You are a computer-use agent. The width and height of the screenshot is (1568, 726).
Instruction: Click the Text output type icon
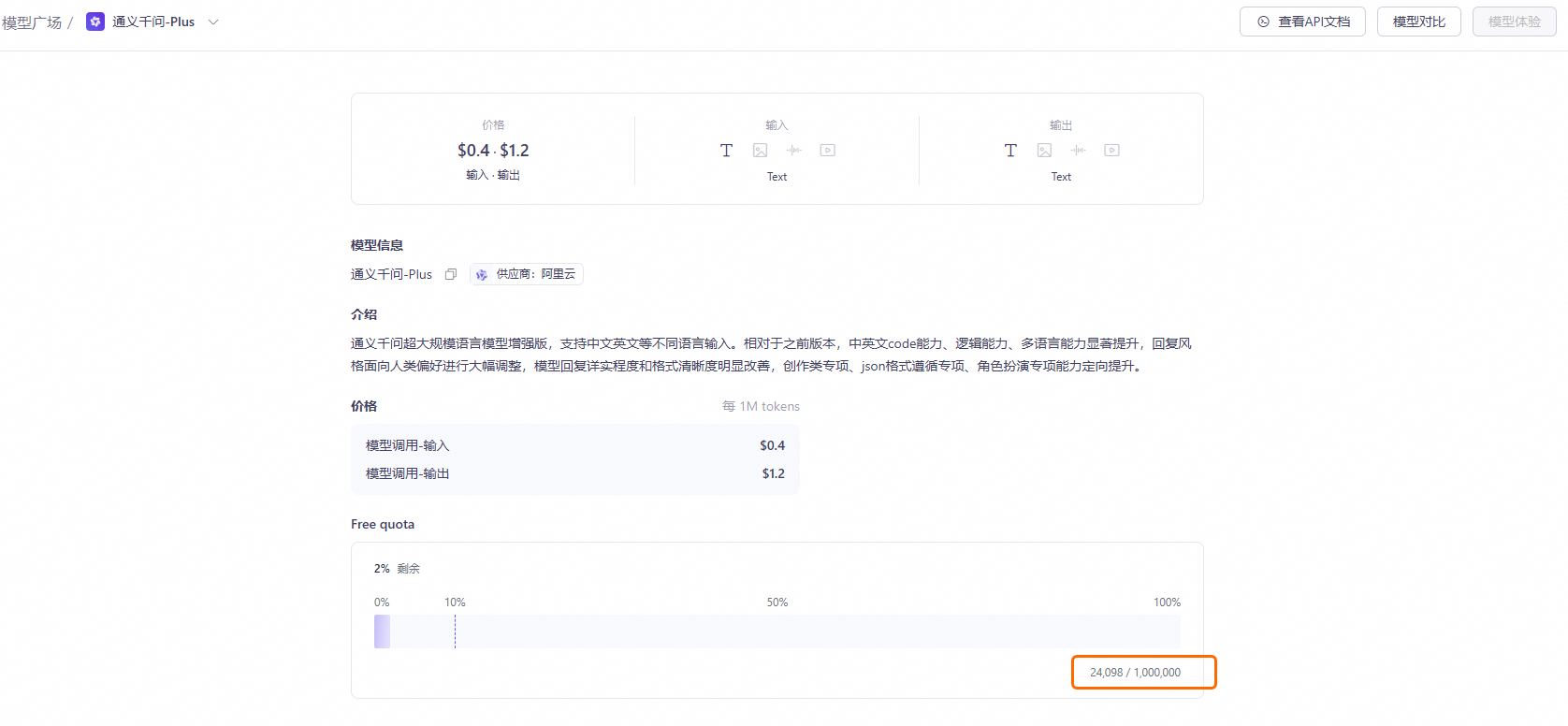1010,150
